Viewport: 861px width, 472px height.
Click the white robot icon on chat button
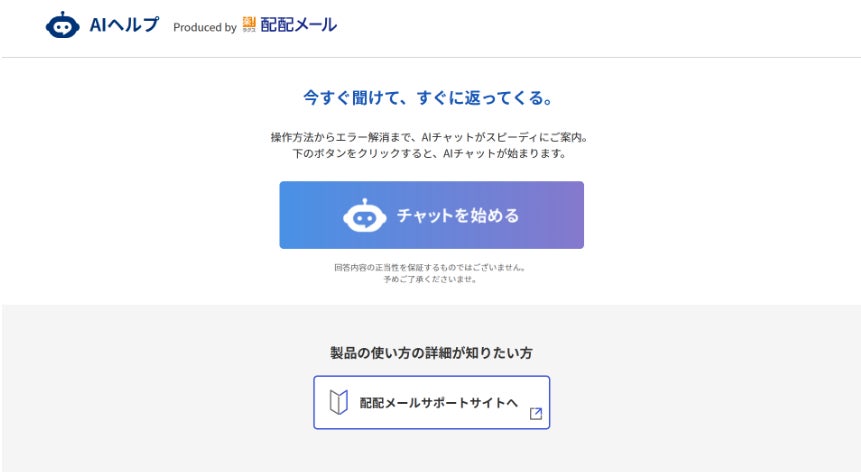point(365,216)
